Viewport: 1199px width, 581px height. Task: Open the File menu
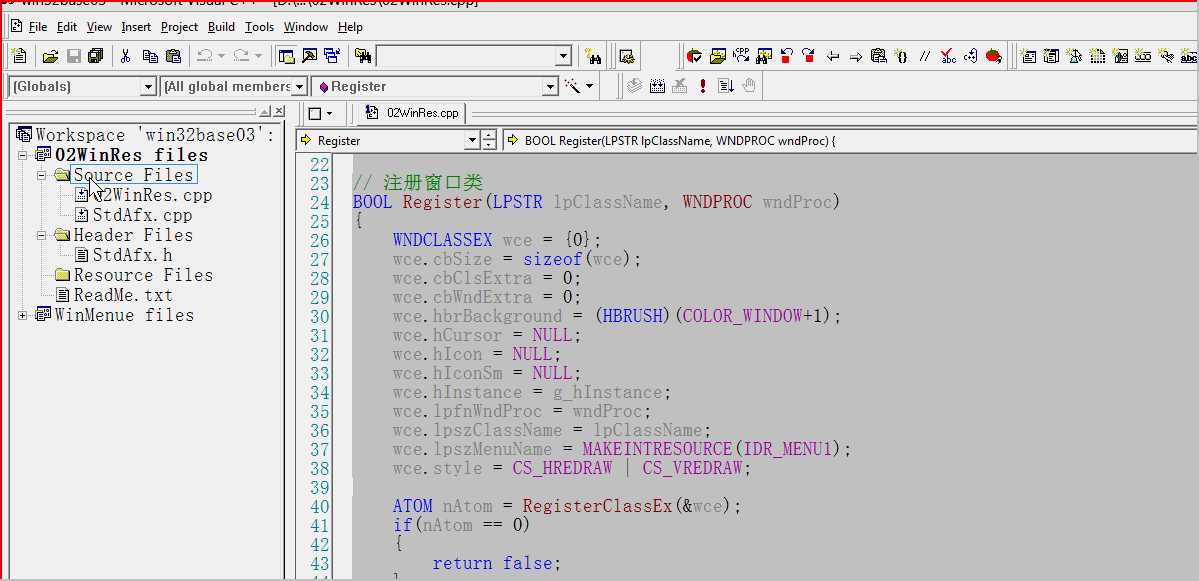tap(37, 27)
